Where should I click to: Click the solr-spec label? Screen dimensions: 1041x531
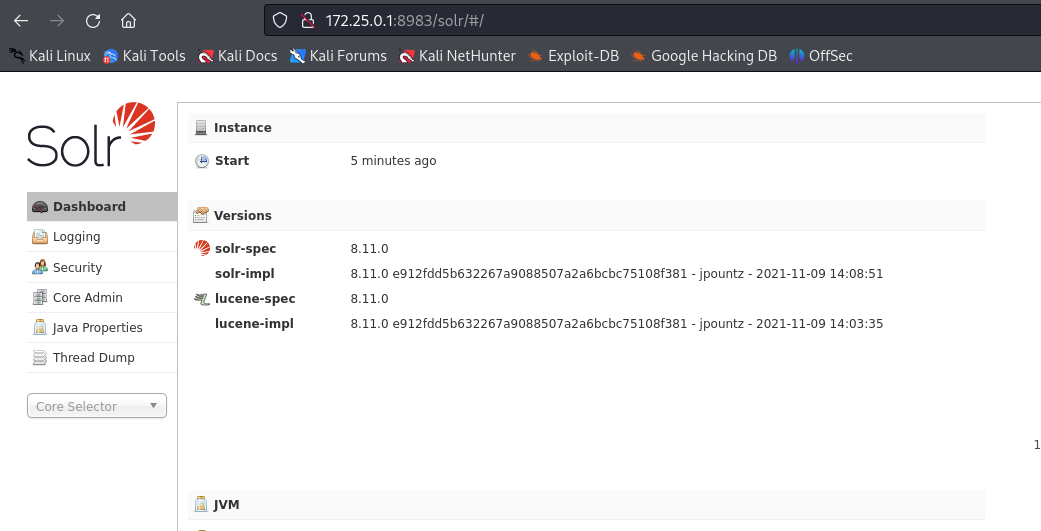(x=245, y=249)
